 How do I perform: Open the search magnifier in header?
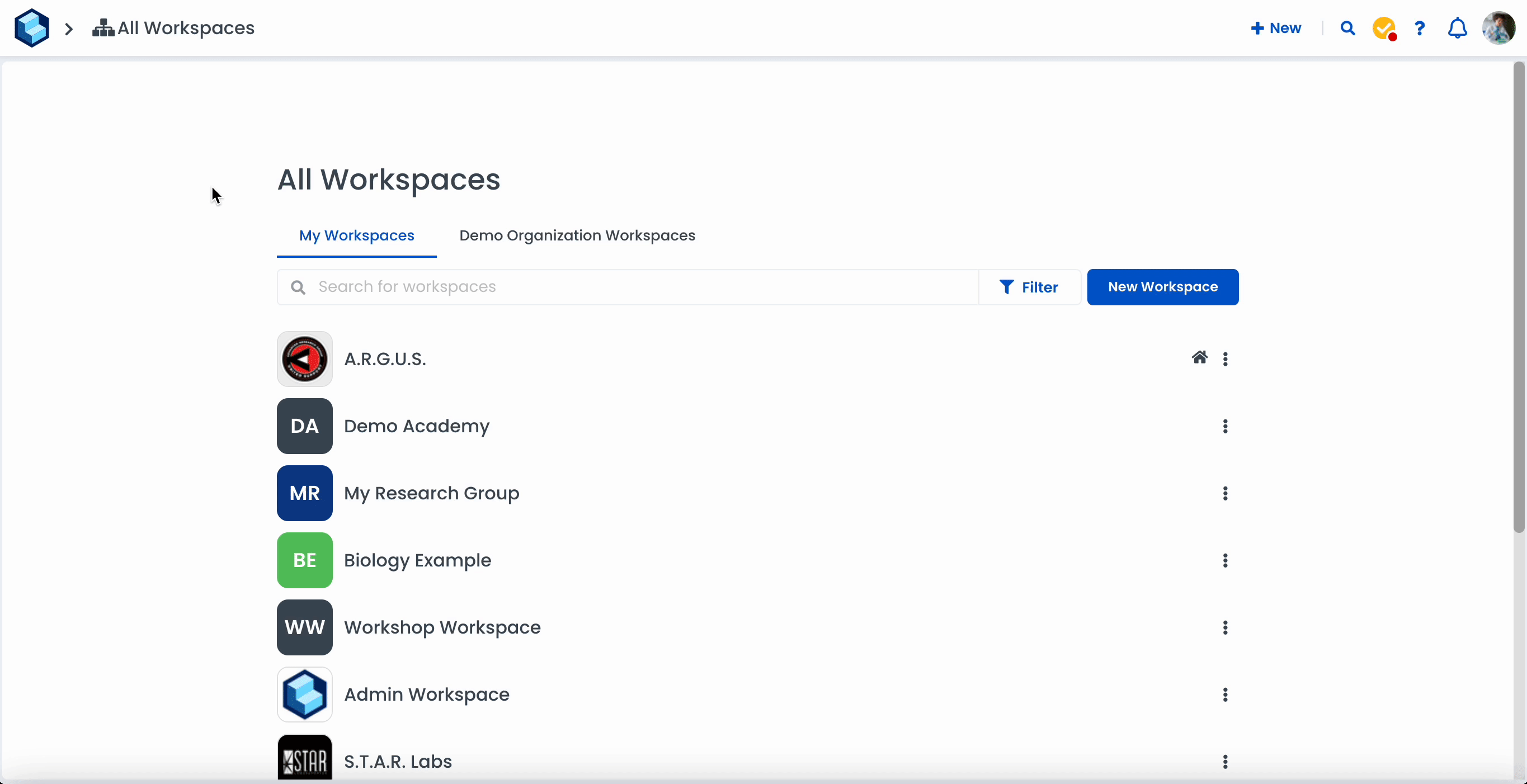pyautogui.click(x=1347, y=28)
